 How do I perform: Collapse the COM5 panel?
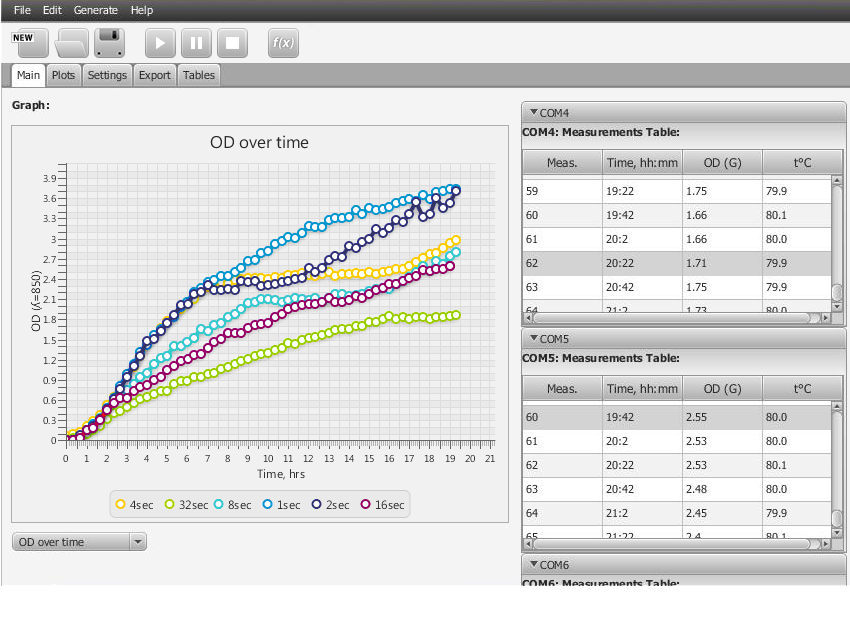pos(534,339)
